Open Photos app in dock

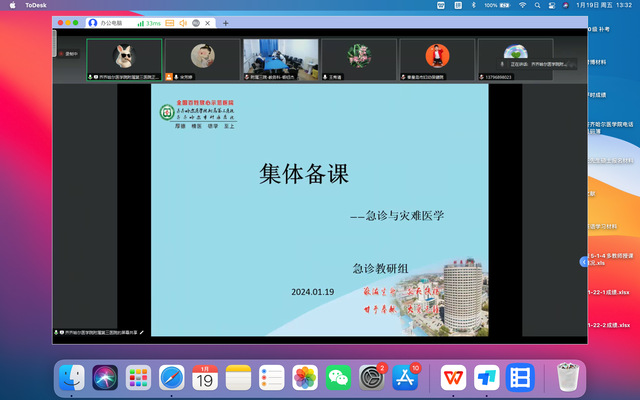coord(305,377)
